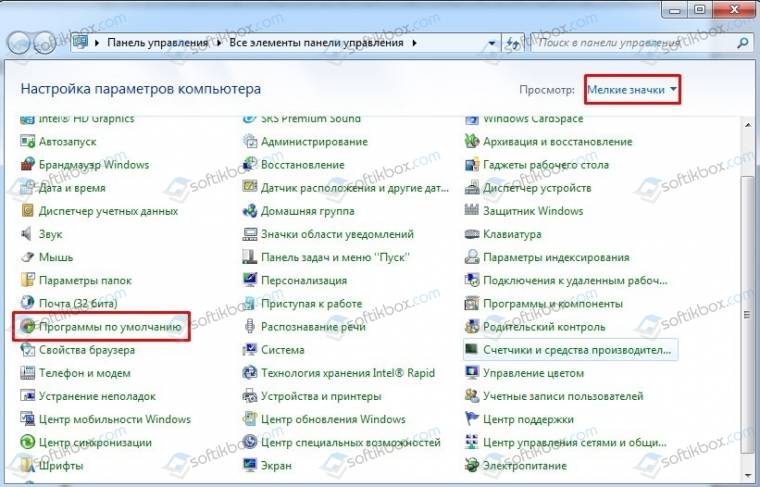Open the Персонализация link
This screenshot has width=760, height=487.
click(304, 281)
